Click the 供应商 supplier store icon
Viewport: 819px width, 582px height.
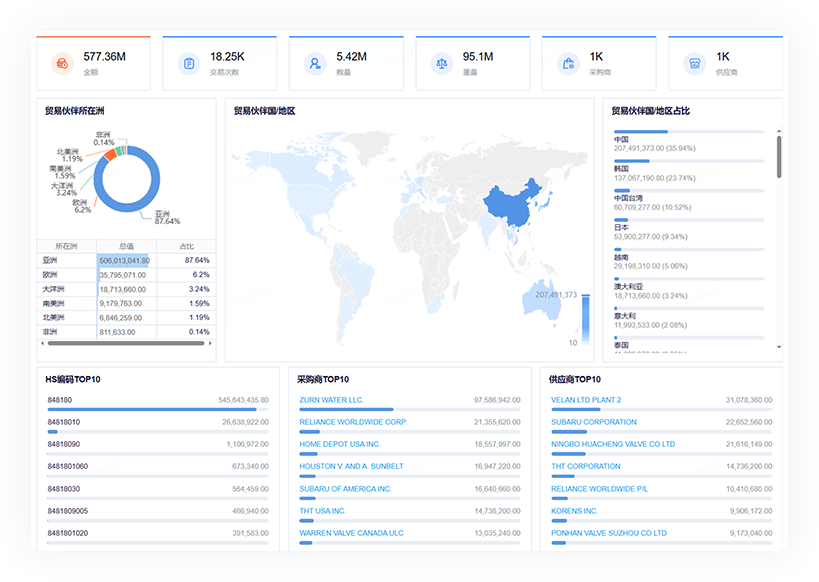point(694,63)
